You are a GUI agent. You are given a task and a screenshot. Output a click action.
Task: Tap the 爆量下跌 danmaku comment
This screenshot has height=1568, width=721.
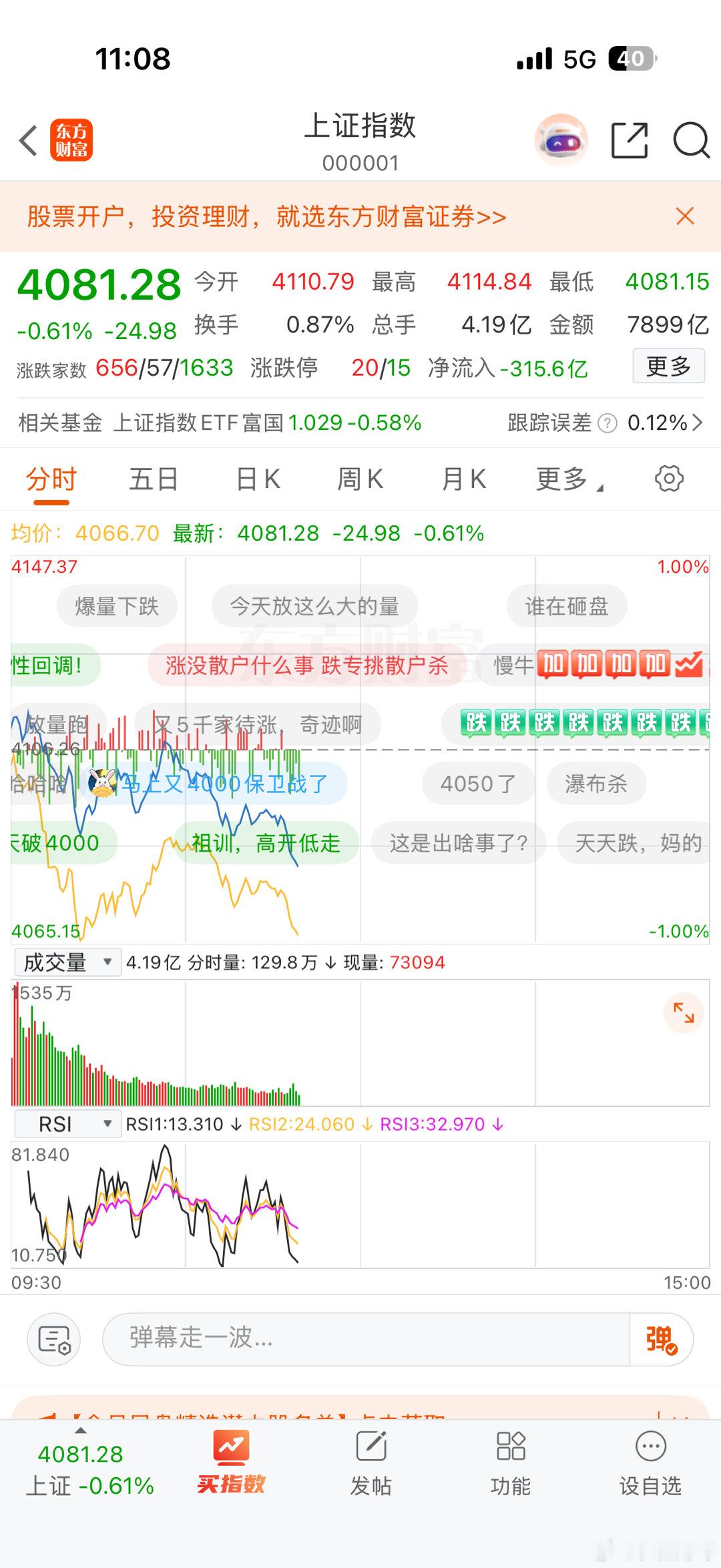pyautogui.click(x=117, y=606)
